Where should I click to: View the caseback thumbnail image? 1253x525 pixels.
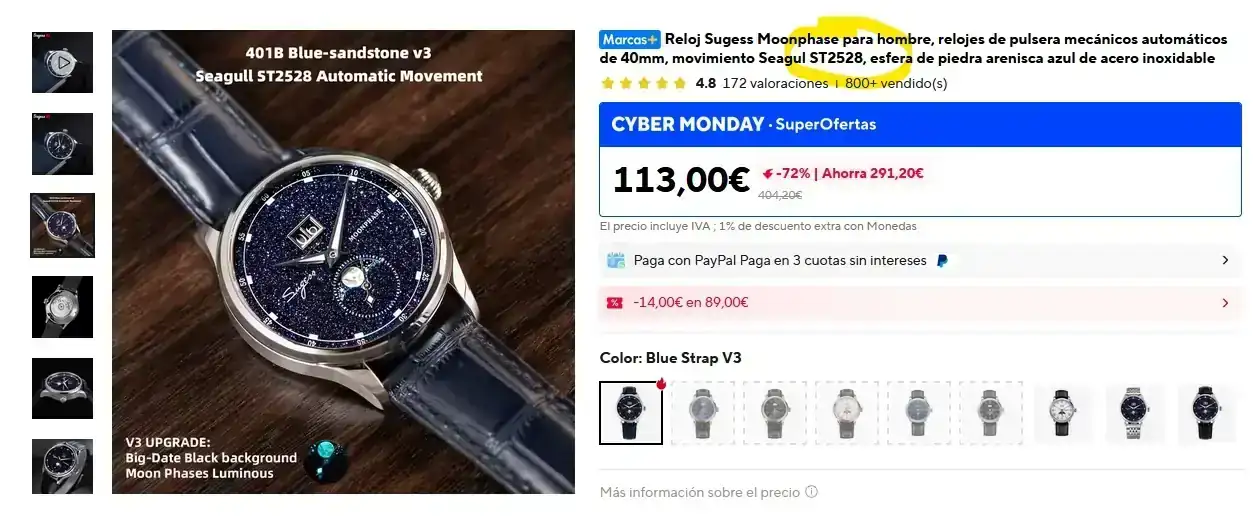coord(62,307)
